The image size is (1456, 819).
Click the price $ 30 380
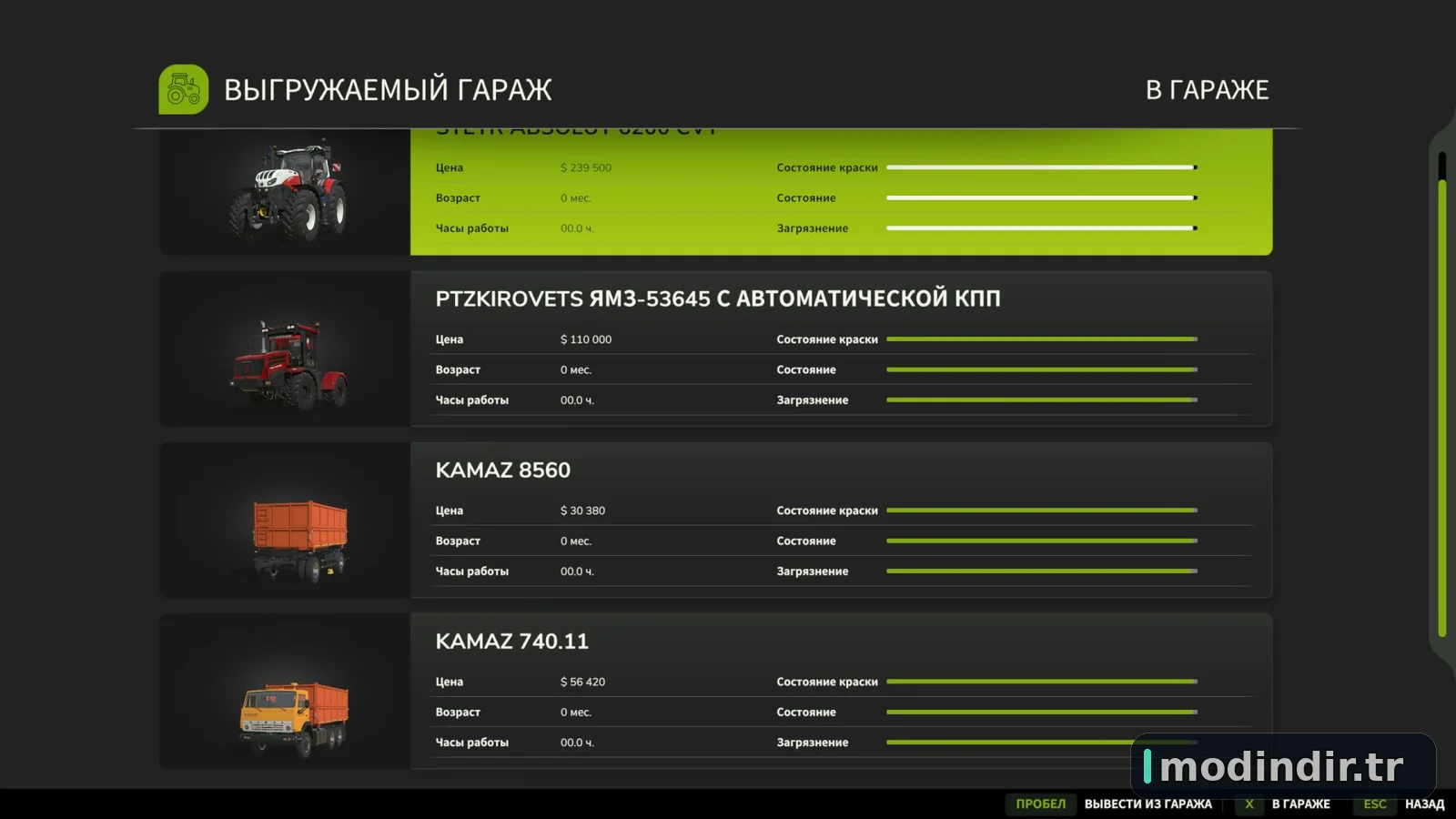(x=582, y=511)
